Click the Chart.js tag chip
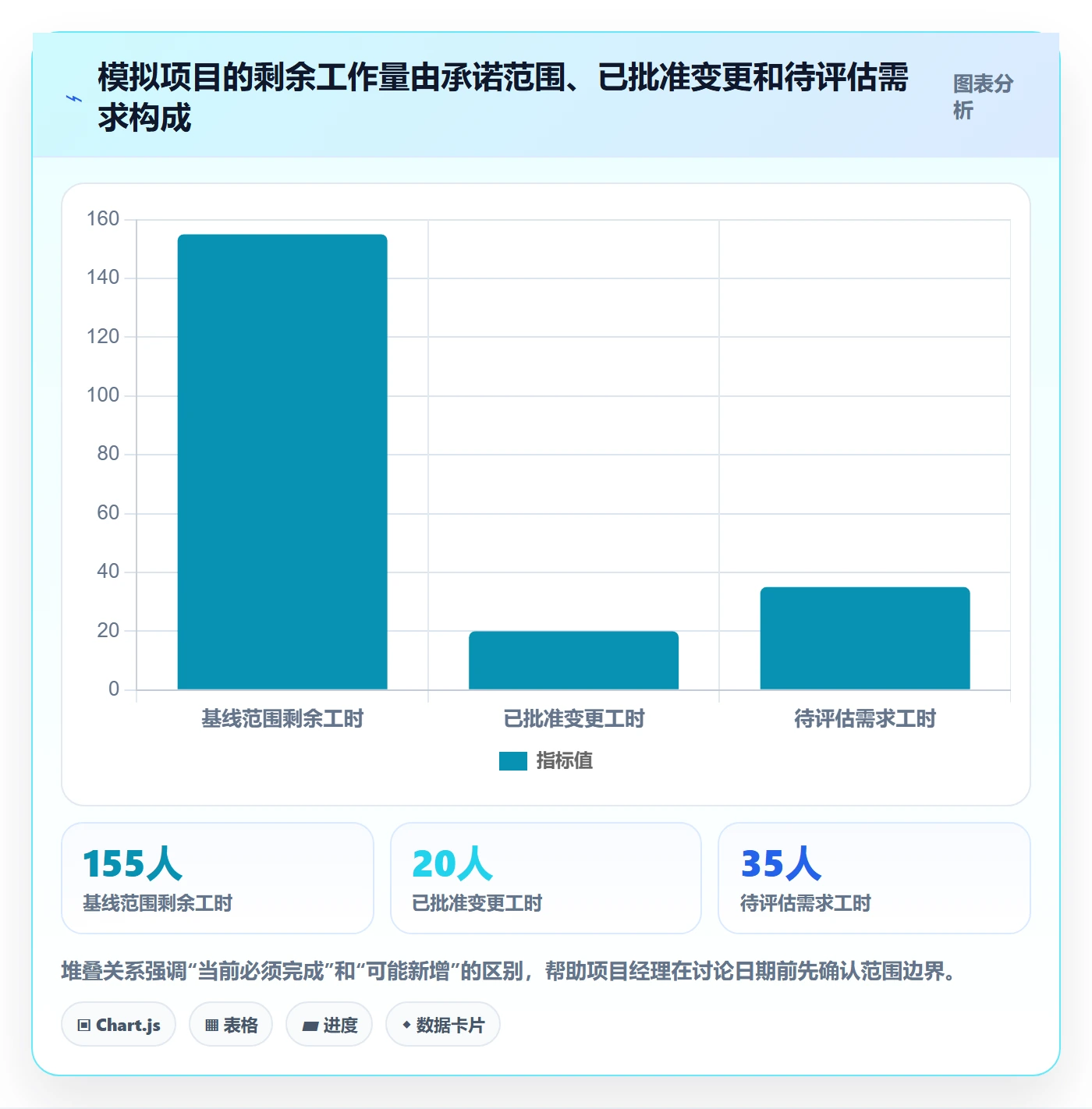The width and height of the screenshot is (1092, 1109). [x=119, y=1025]
